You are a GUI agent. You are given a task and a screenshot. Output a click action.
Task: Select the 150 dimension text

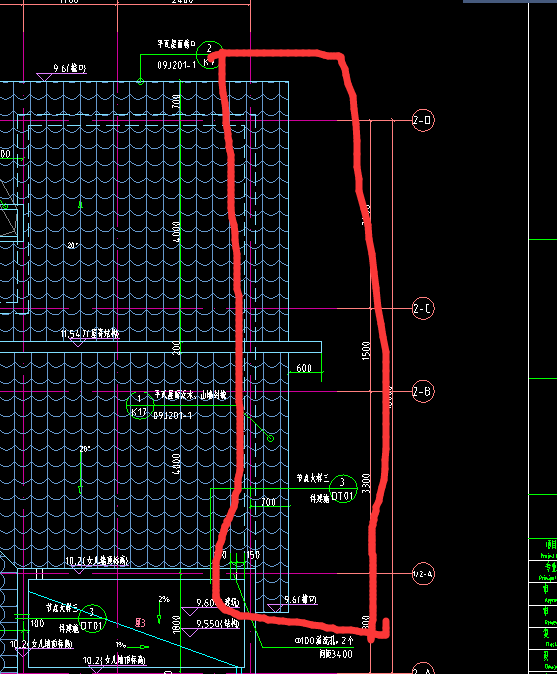tap(253, 555)
